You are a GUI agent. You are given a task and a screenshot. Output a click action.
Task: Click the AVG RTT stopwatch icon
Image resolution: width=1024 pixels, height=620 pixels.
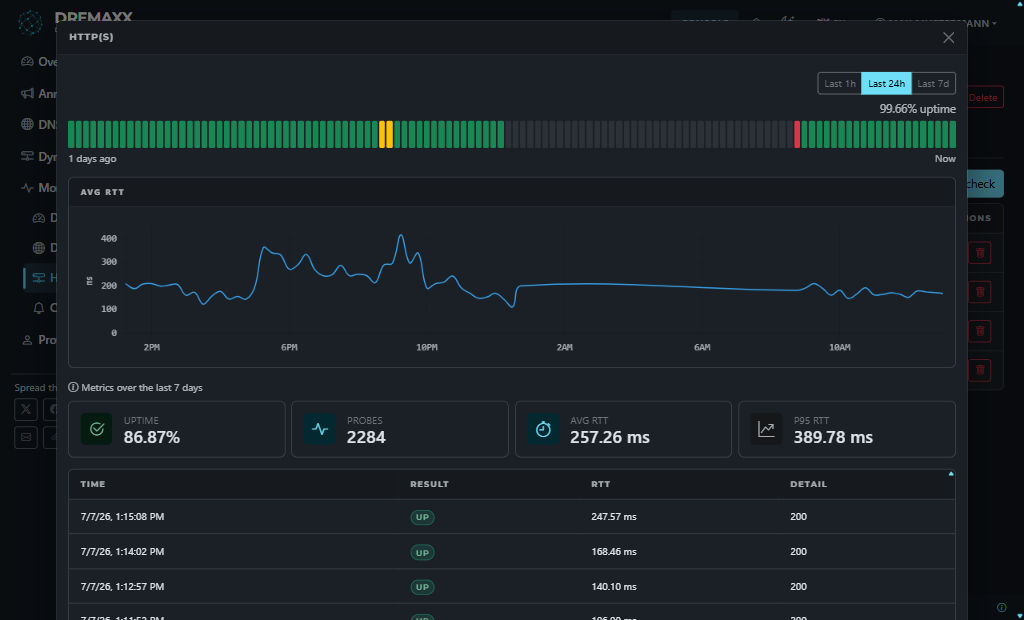[x=543, y=429]
